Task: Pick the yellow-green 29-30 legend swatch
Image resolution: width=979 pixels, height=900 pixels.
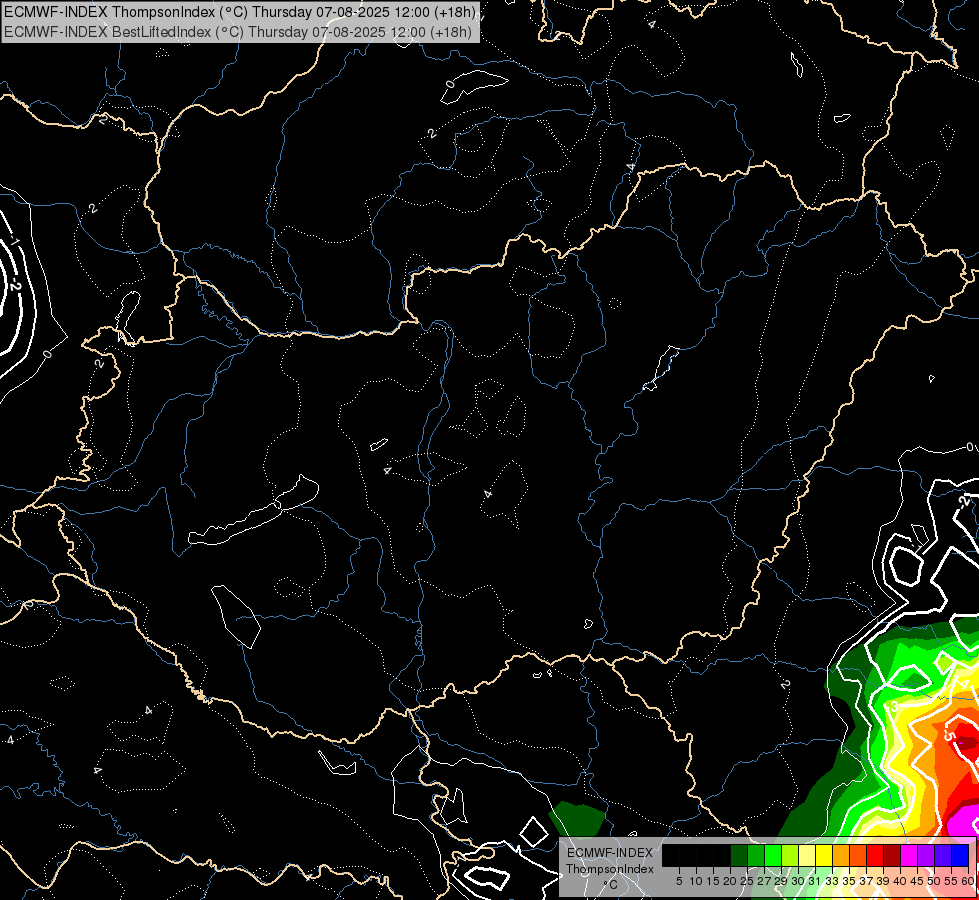Action: pyautogui.click(x=790, y=855)
